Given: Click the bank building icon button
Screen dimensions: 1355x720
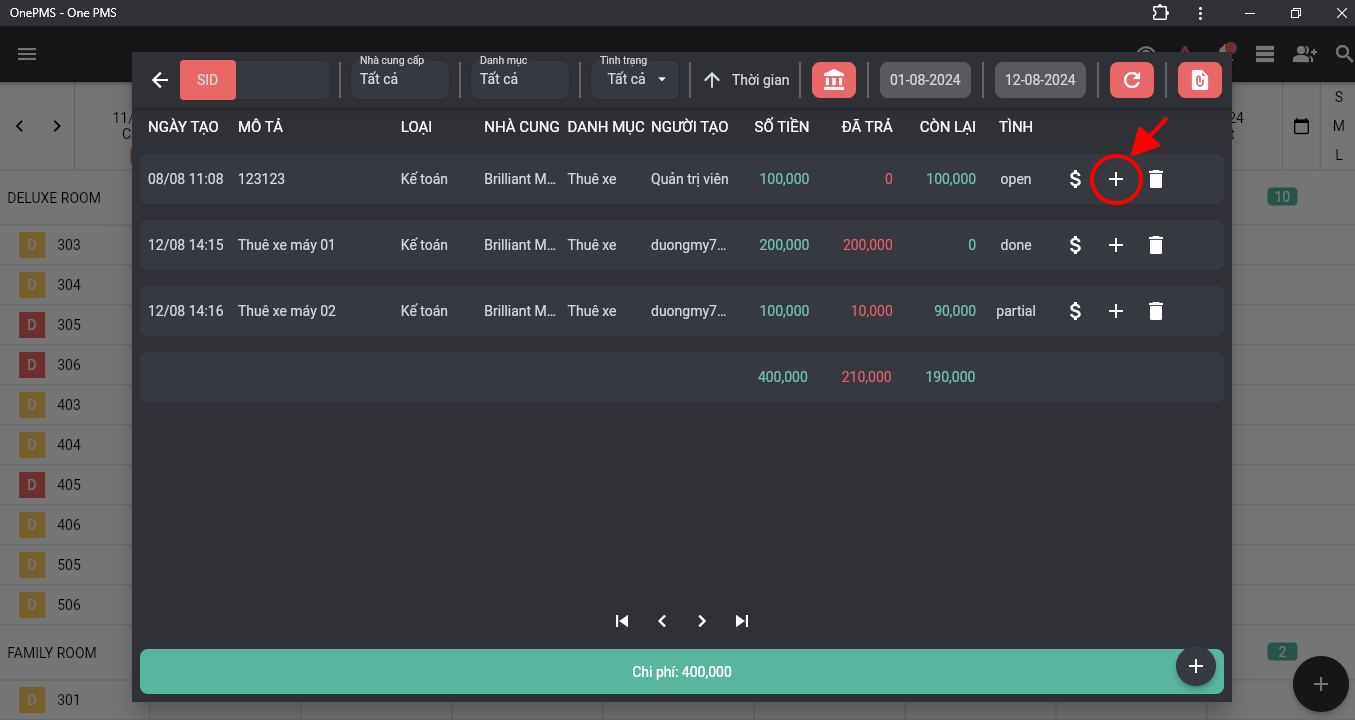Looking at the screenshot, I should coord(834,80).
